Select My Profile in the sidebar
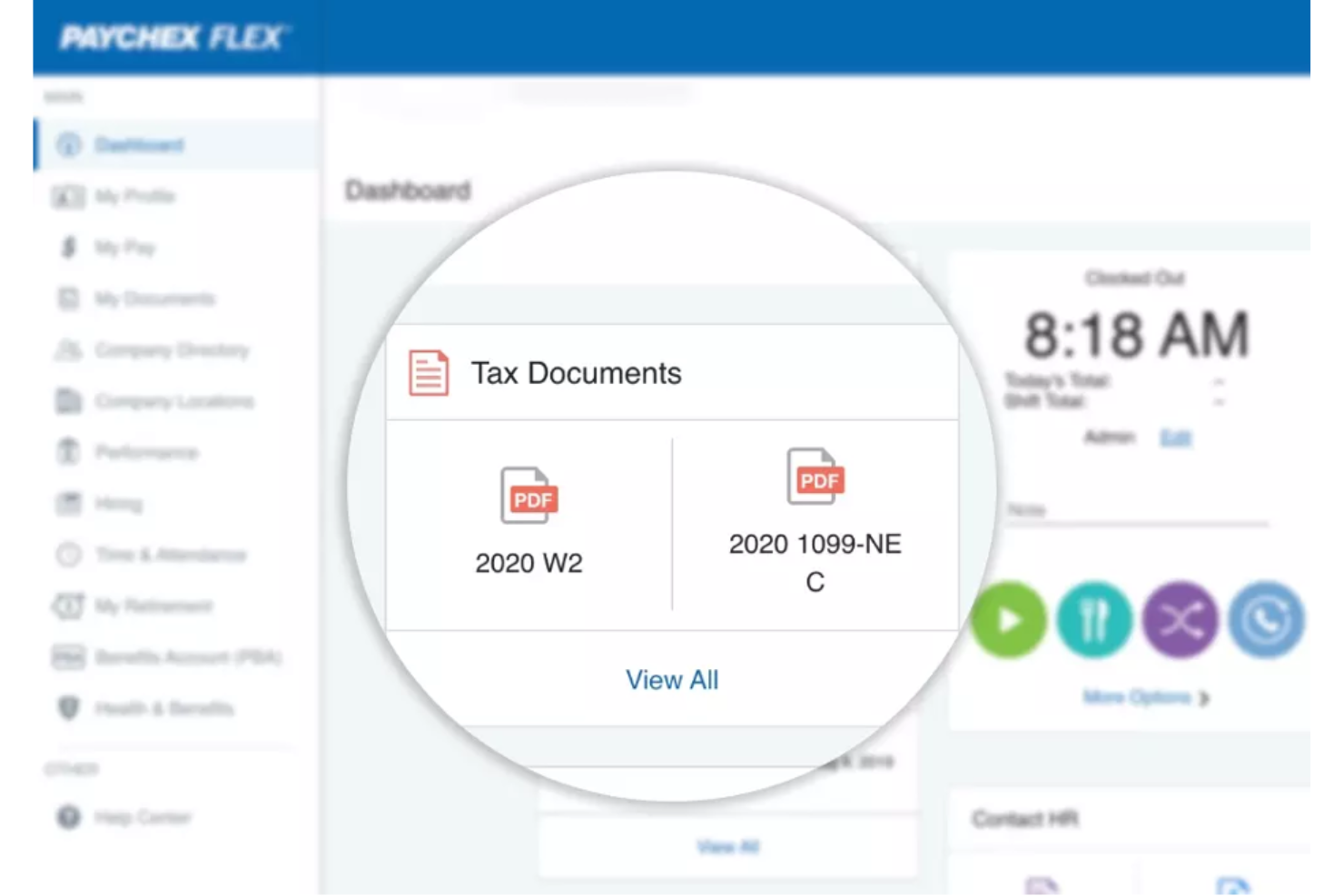 136,197
